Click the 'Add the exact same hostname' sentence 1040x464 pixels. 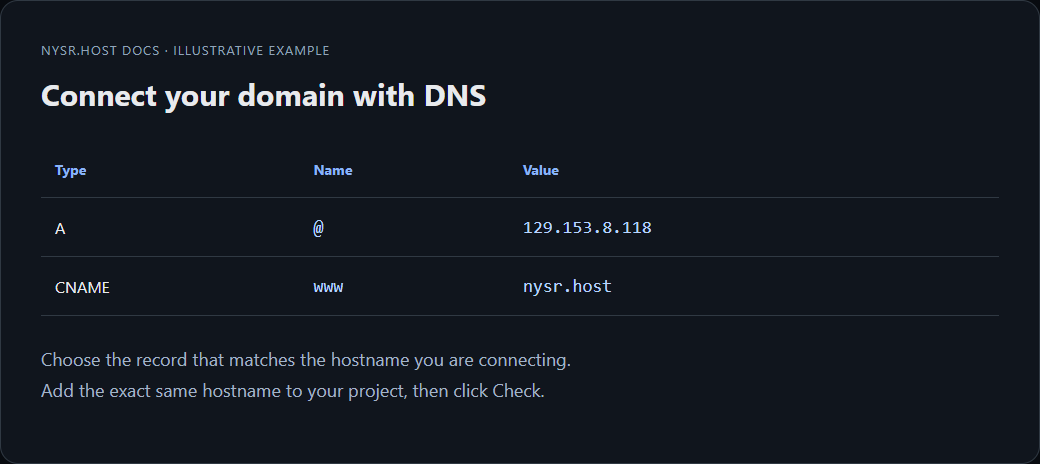292,391
